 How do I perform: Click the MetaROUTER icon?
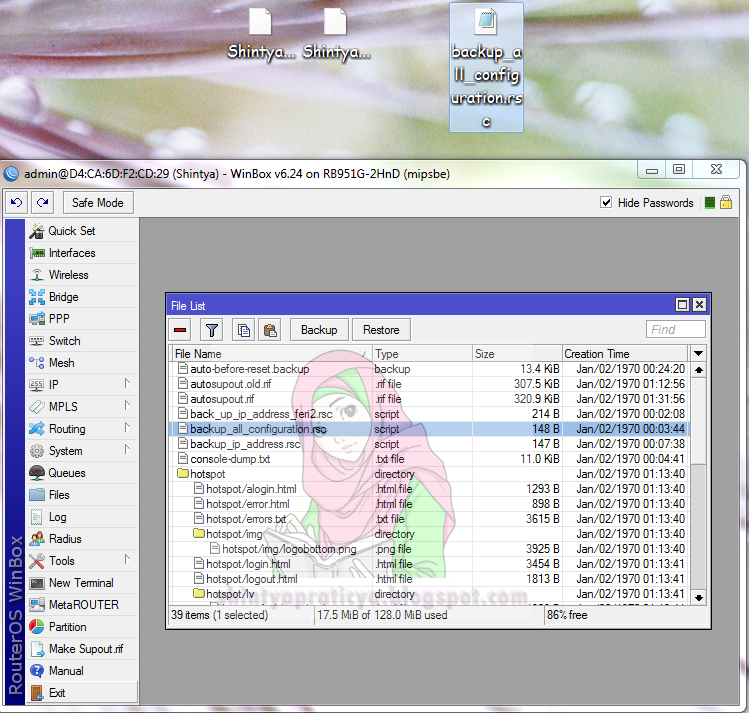tap(37, 605)
